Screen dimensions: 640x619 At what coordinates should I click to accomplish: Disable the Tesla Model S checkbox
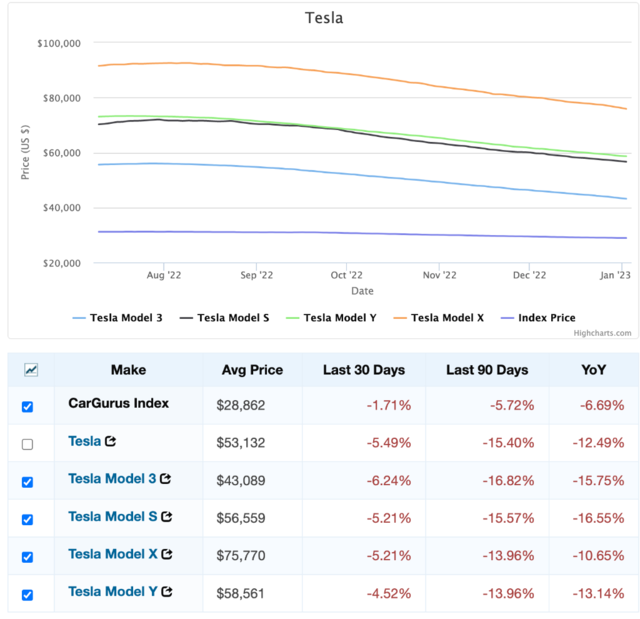(x=27, y=519)
